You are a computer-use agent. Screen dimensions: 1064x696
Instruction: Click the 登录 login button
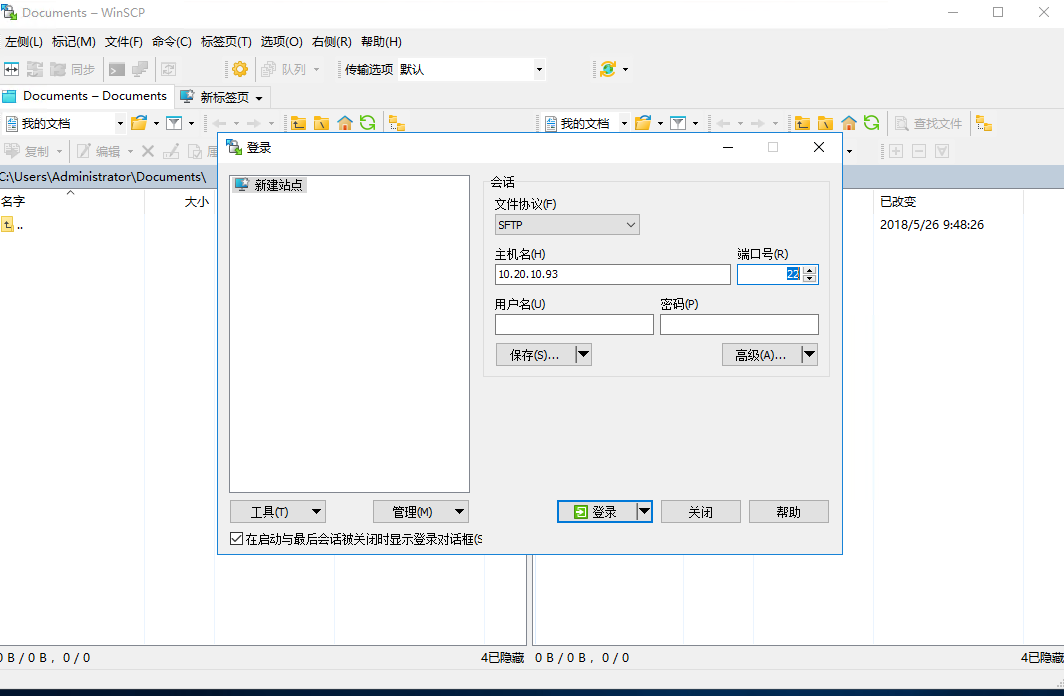(597, 512)
